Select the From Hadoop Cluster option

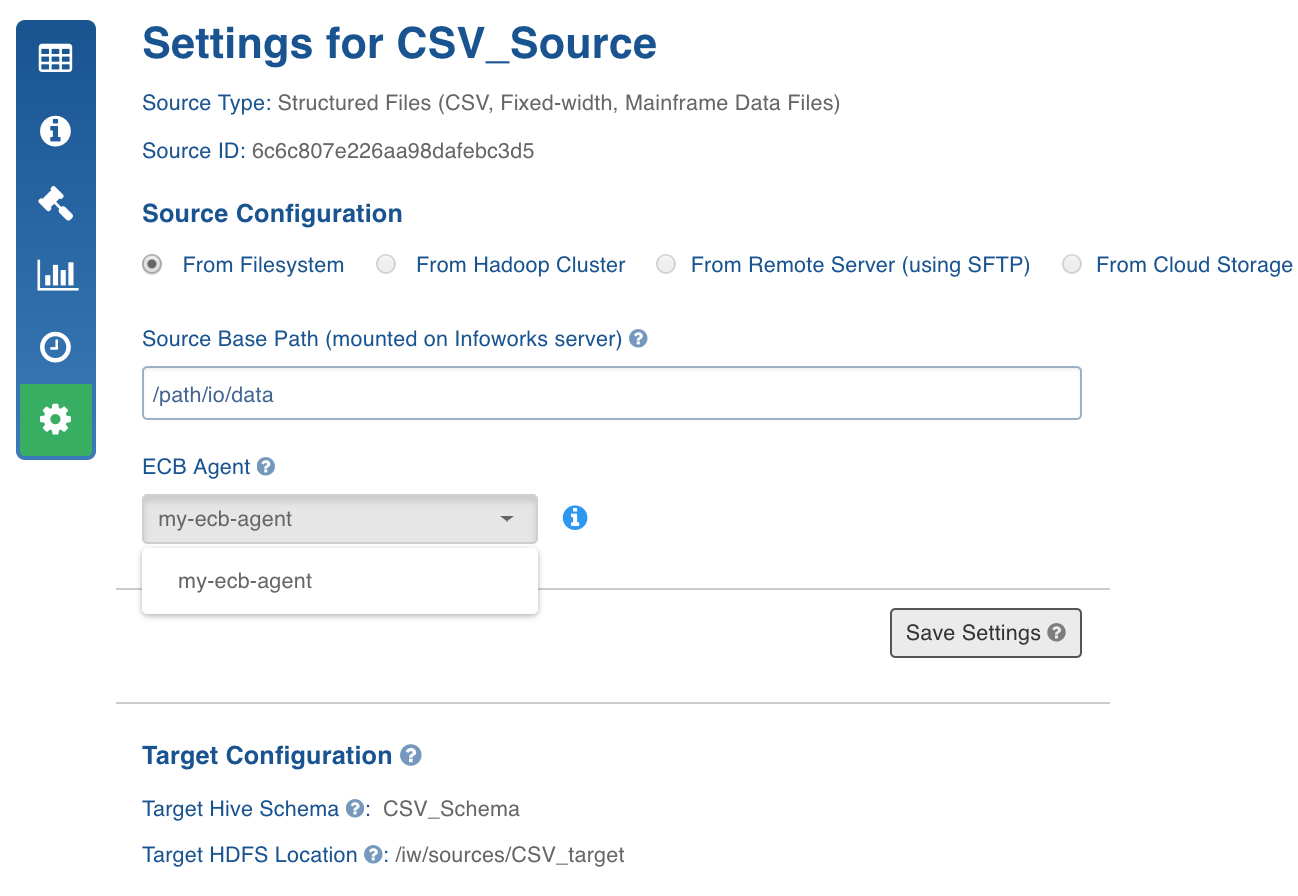[386, 265]
